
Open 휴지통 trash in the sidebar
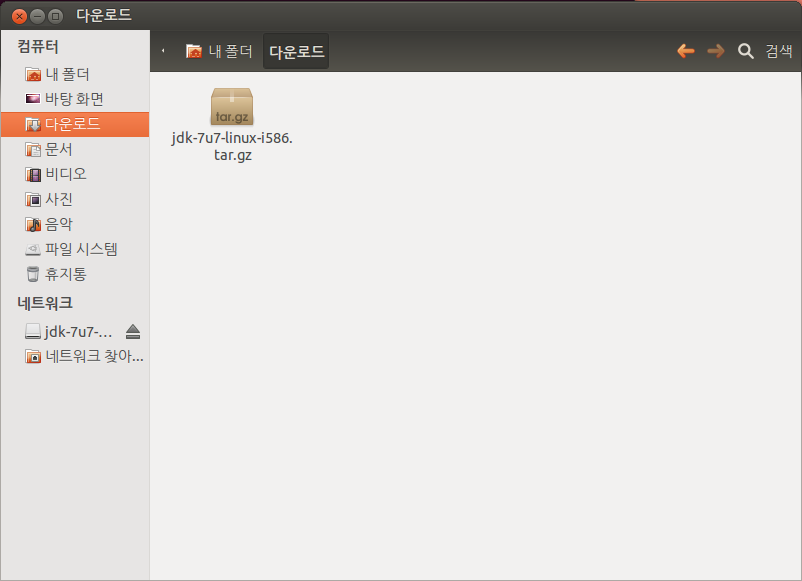pos(66,274)
